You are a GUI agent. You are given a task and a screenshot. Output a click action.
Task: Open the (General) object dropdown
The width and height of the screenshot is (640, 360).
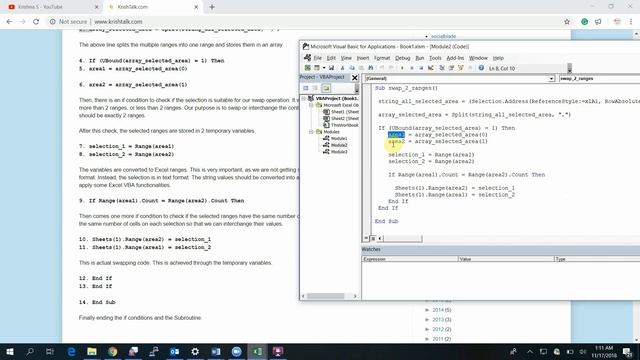pyautogui.click(x=551, y=78)
